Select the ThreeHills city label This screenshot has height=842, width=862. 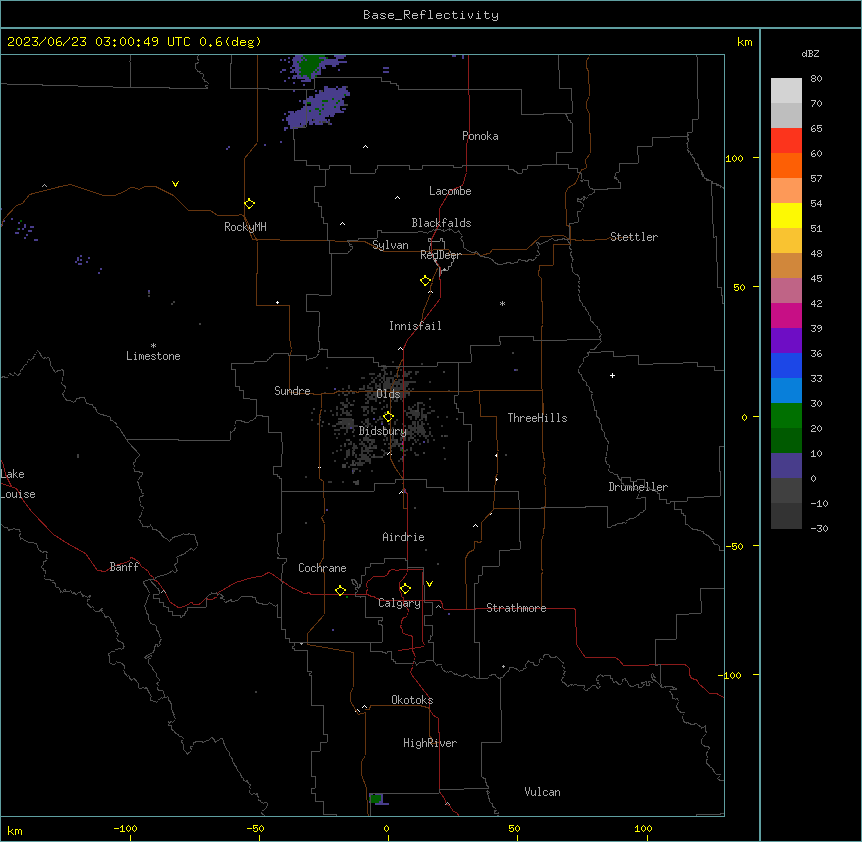point(538,418)
